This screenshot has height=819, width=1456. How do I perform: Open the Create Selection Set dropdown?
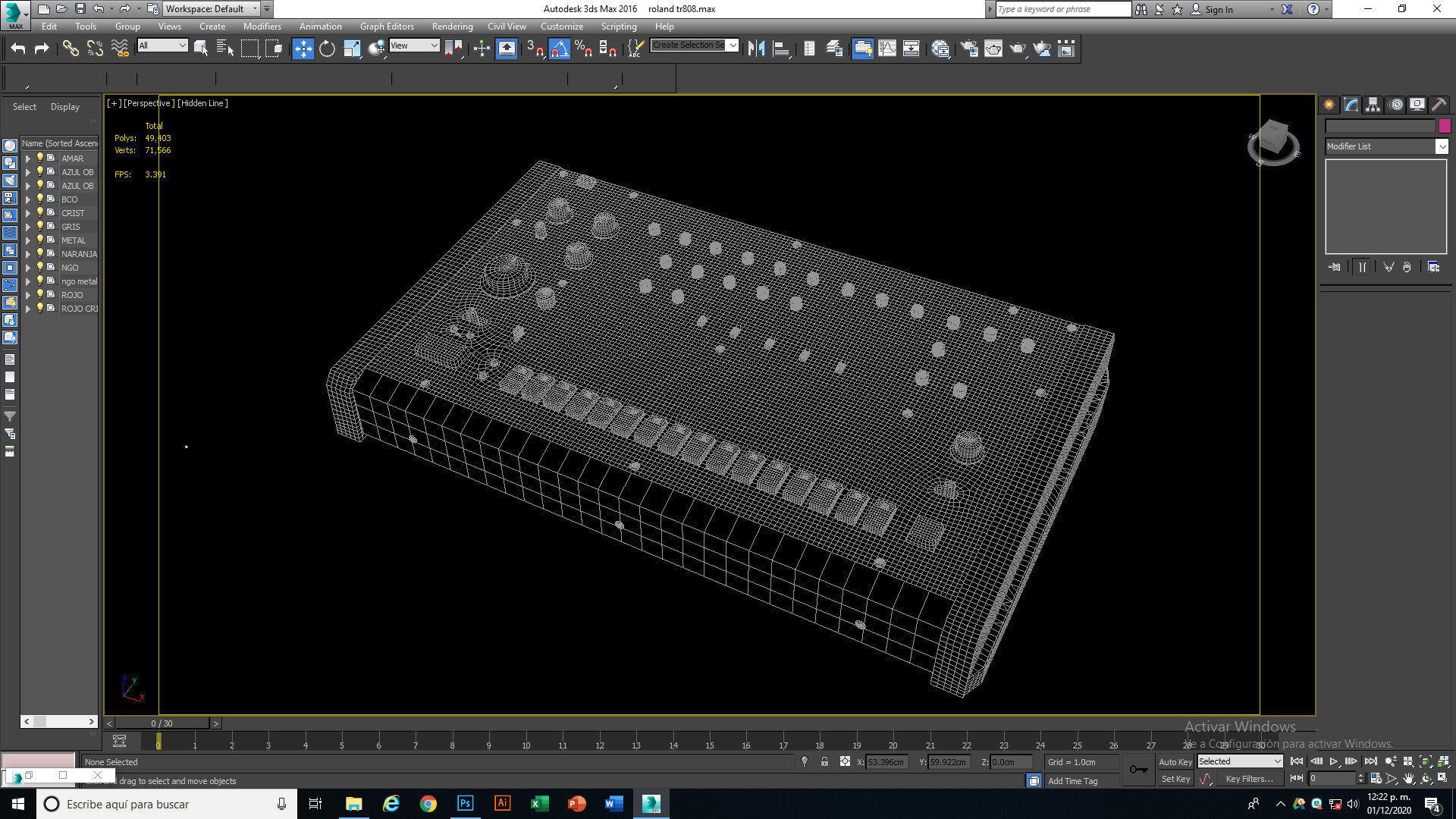pyautogui.click(x=695, y=45)
